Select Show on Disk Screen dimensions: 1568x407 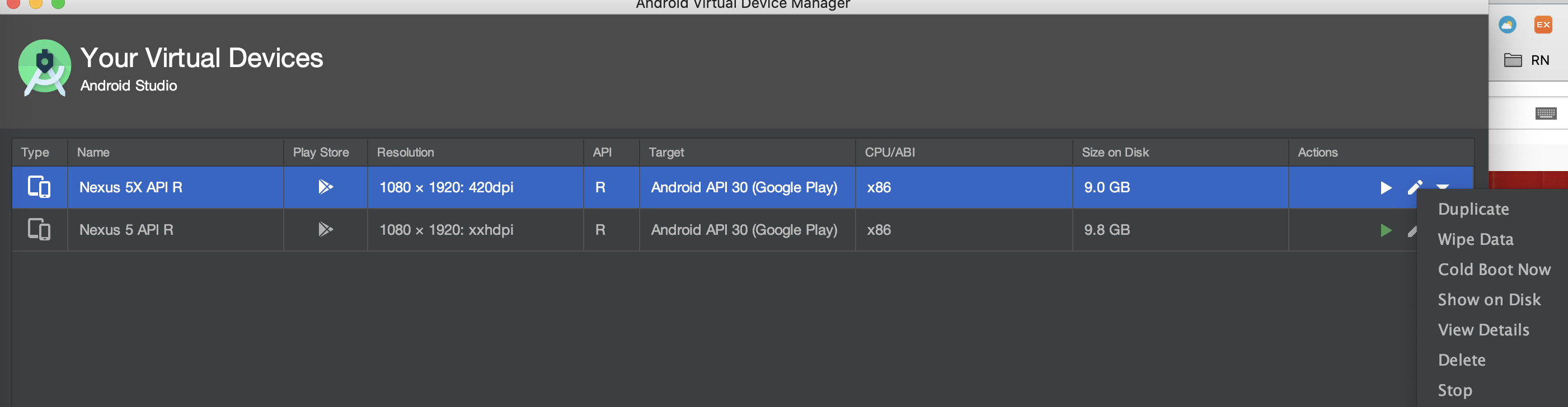click(1489, 300)
